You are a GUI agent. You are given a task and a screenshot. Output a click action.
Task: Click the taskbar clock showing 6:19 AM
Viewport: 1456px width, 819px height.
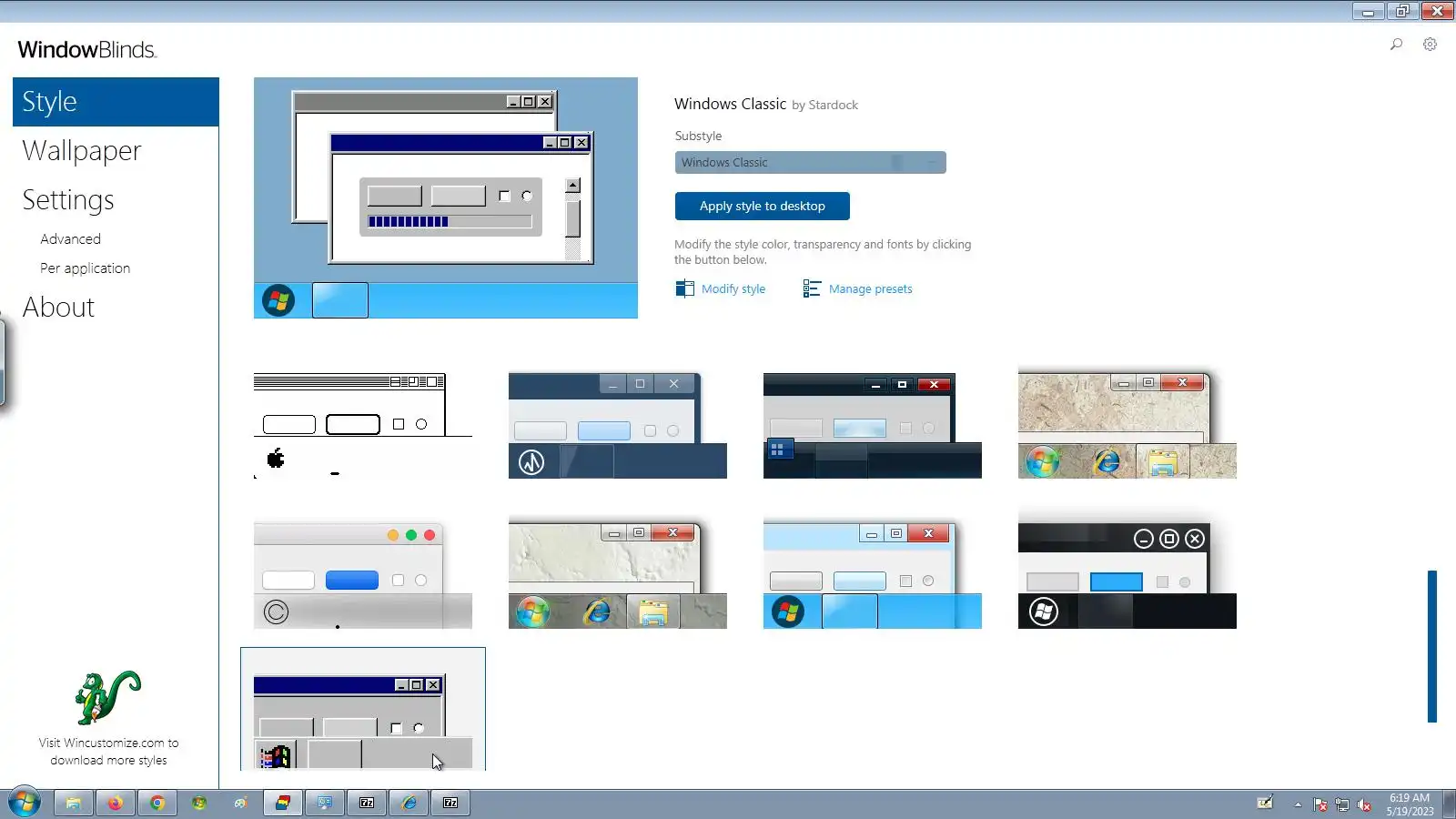(x=1410, y=804)
